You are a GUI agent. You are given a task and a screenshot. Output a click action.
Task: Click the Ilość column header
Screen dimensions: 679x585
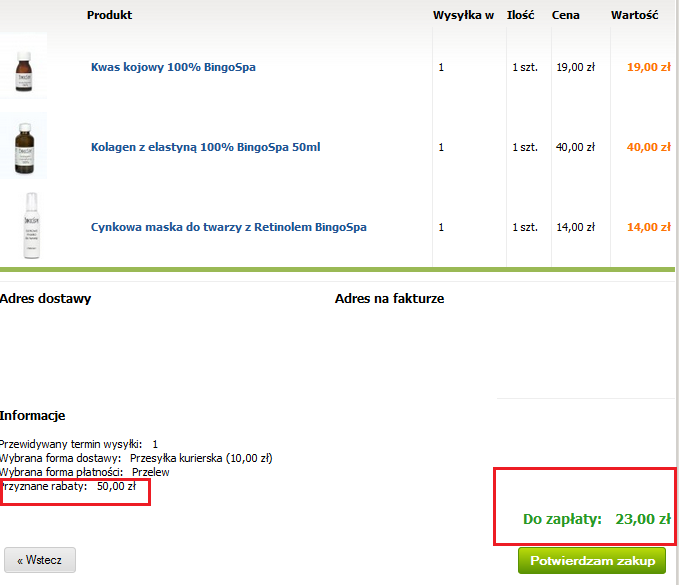point(521,15)
